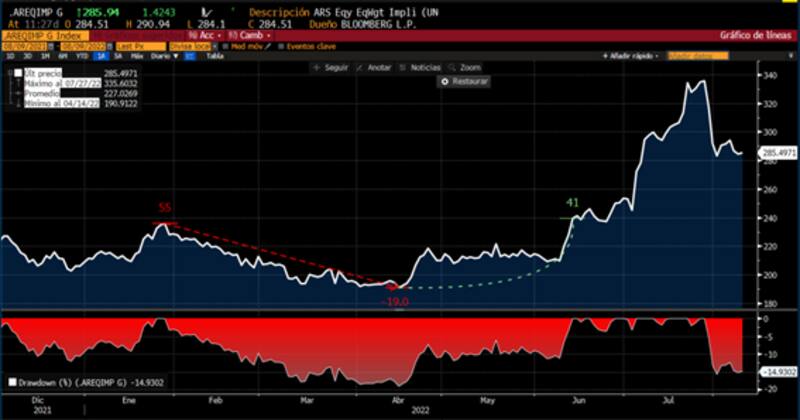This screenshot has height=420, width=800.
Task: Enable the Eventos clave checkbox
Action: click(x=279, y=46)
